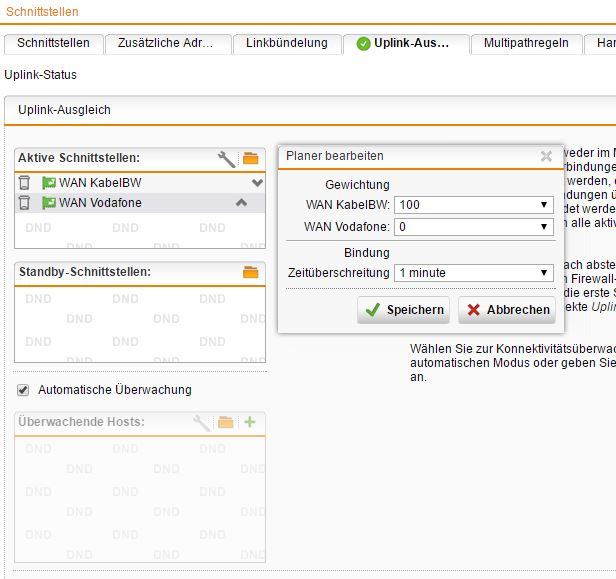Click the Speichern button
This screenshot has width=616, height=579.
tap(405, 310)
